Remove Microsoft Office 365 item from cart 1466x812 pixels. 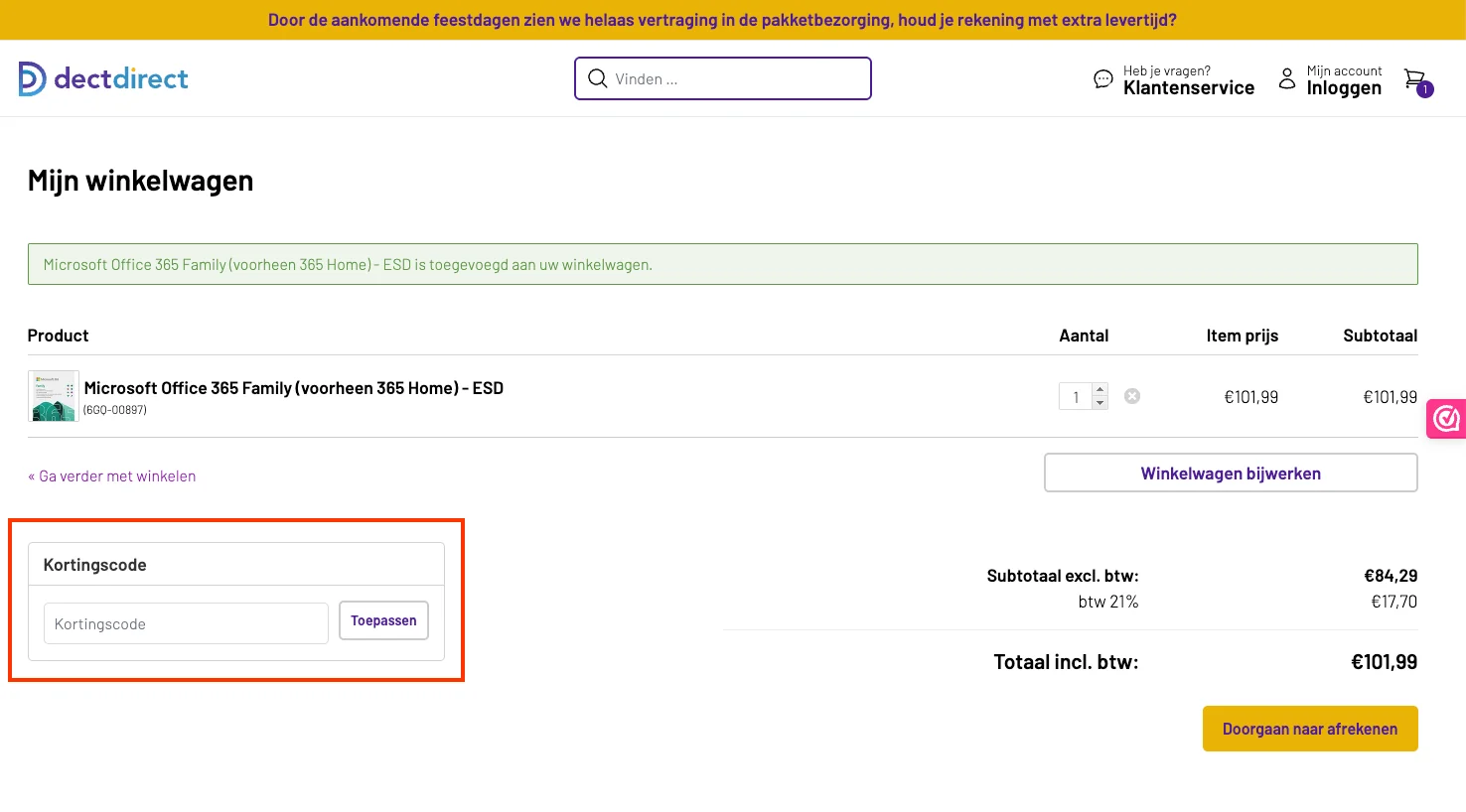pos(1131,396)
